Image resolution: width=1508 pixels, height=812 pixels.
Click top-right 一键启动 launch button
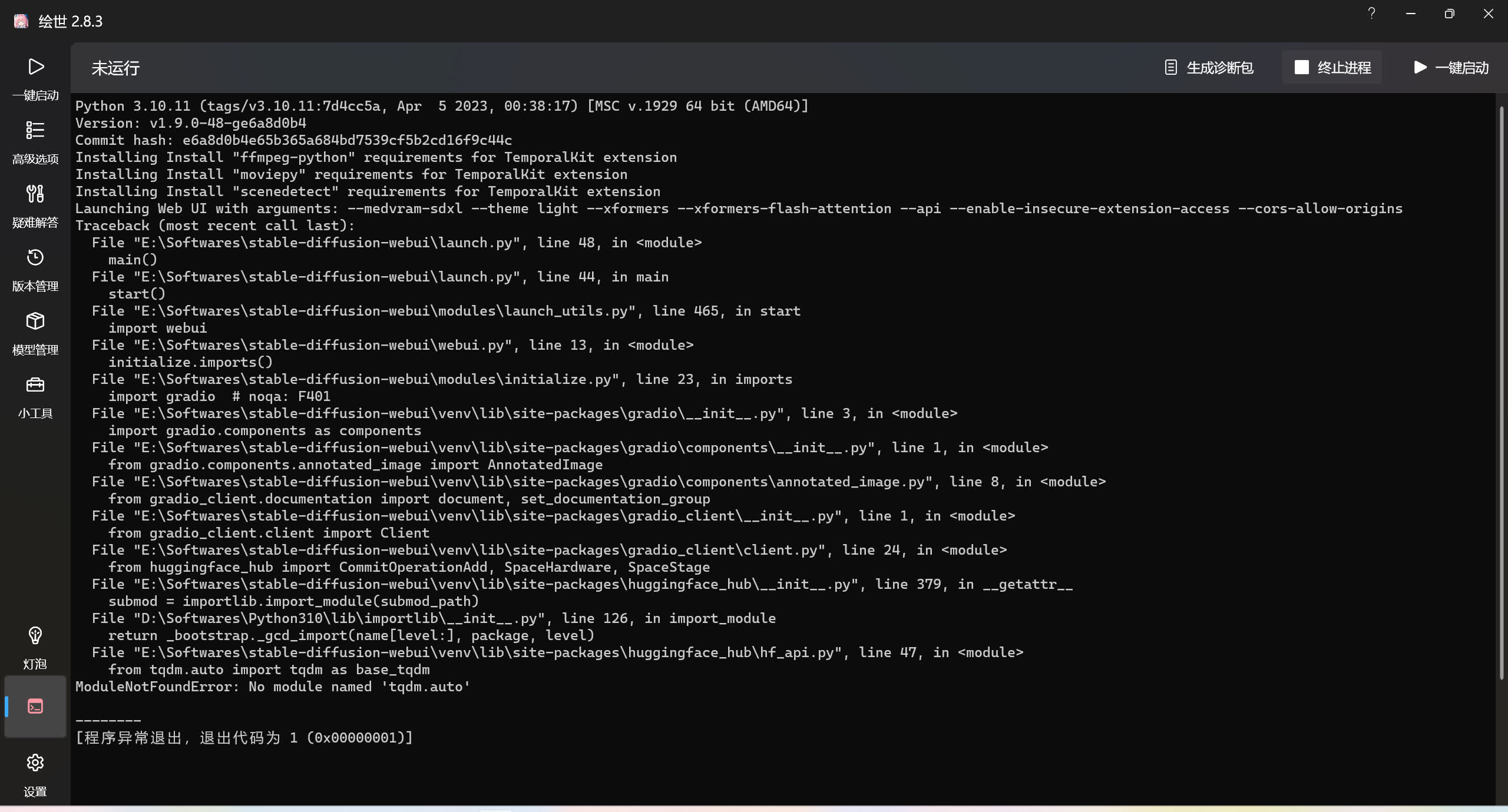point(1451,68)
